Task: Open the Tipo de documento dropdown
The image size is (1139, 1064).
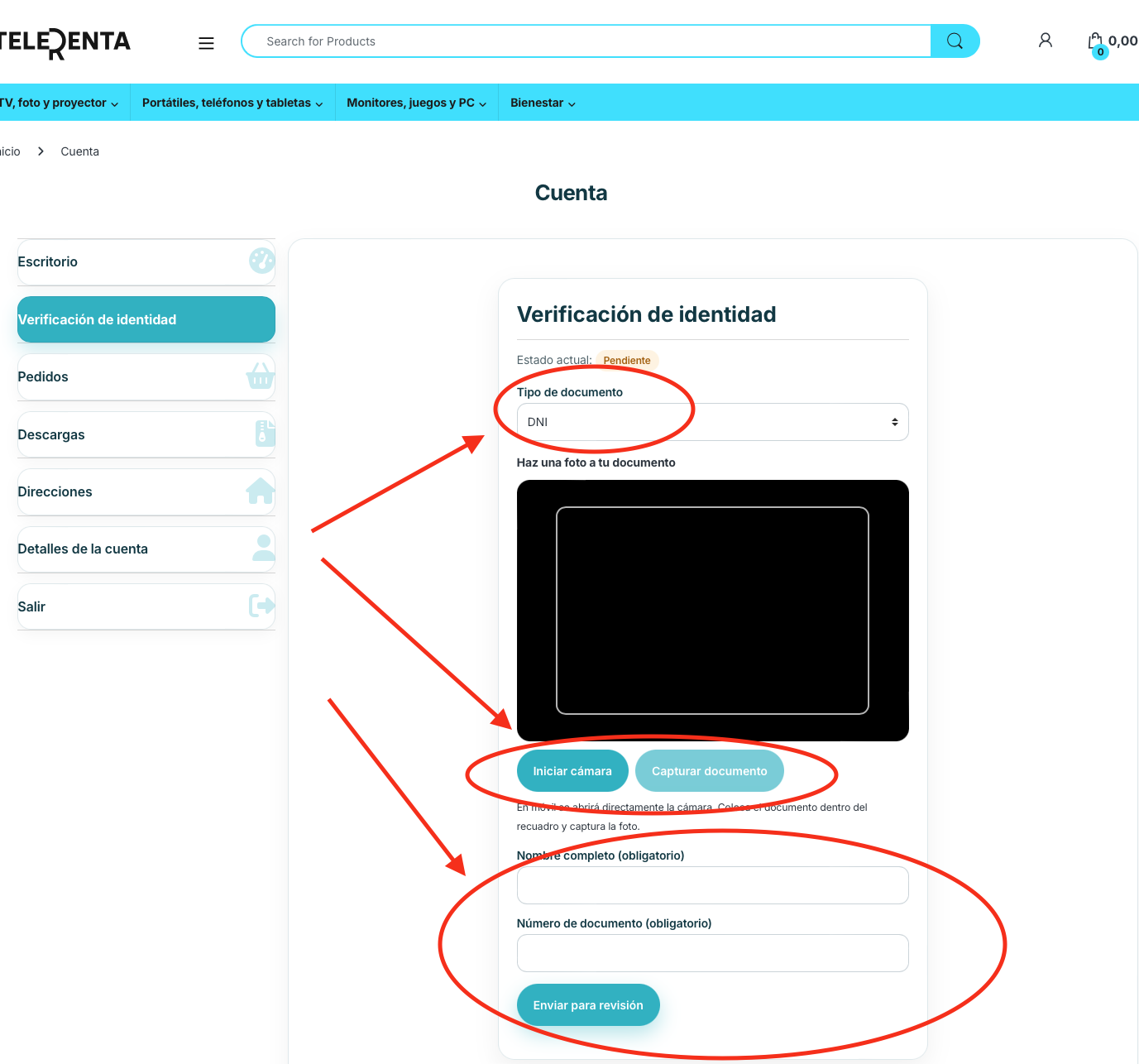Action: pos(712,422)
